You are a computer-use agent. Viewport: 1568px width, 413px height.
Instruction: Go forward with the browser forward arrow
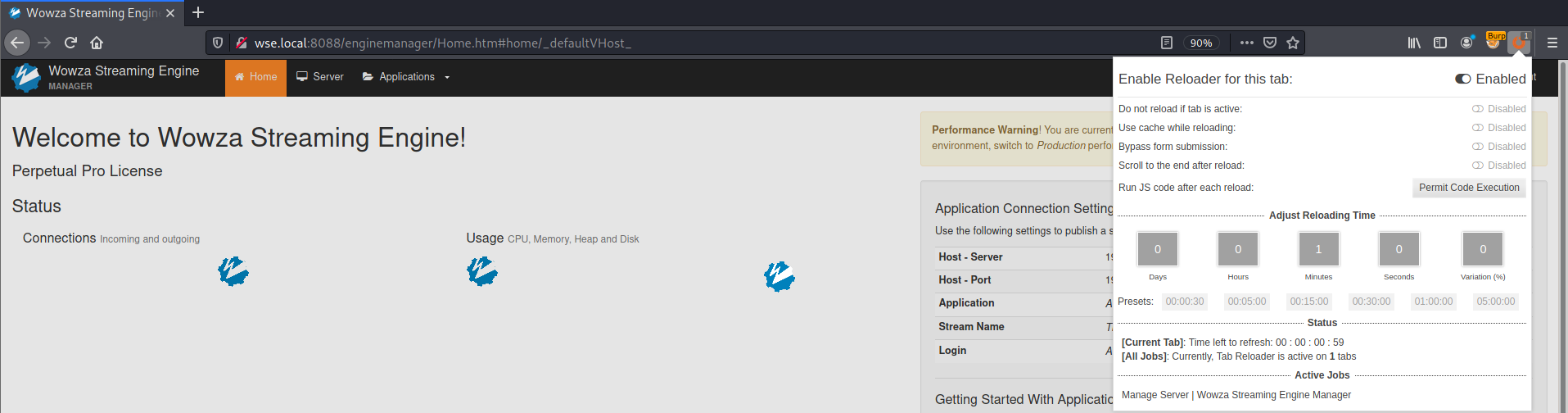point(44,43)
